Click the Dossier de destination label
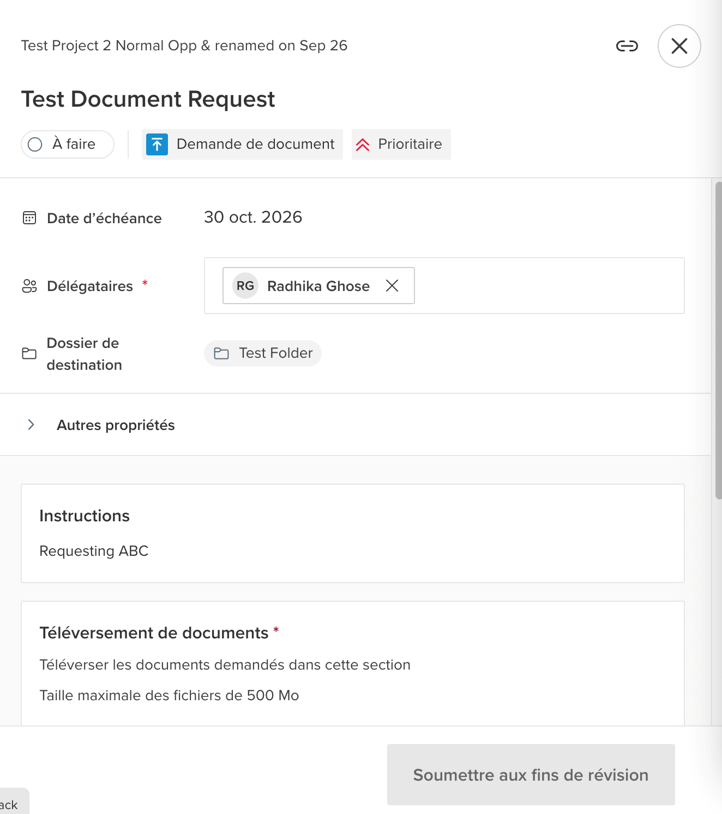This screenshot has height=814, width=722. (84, 354)
